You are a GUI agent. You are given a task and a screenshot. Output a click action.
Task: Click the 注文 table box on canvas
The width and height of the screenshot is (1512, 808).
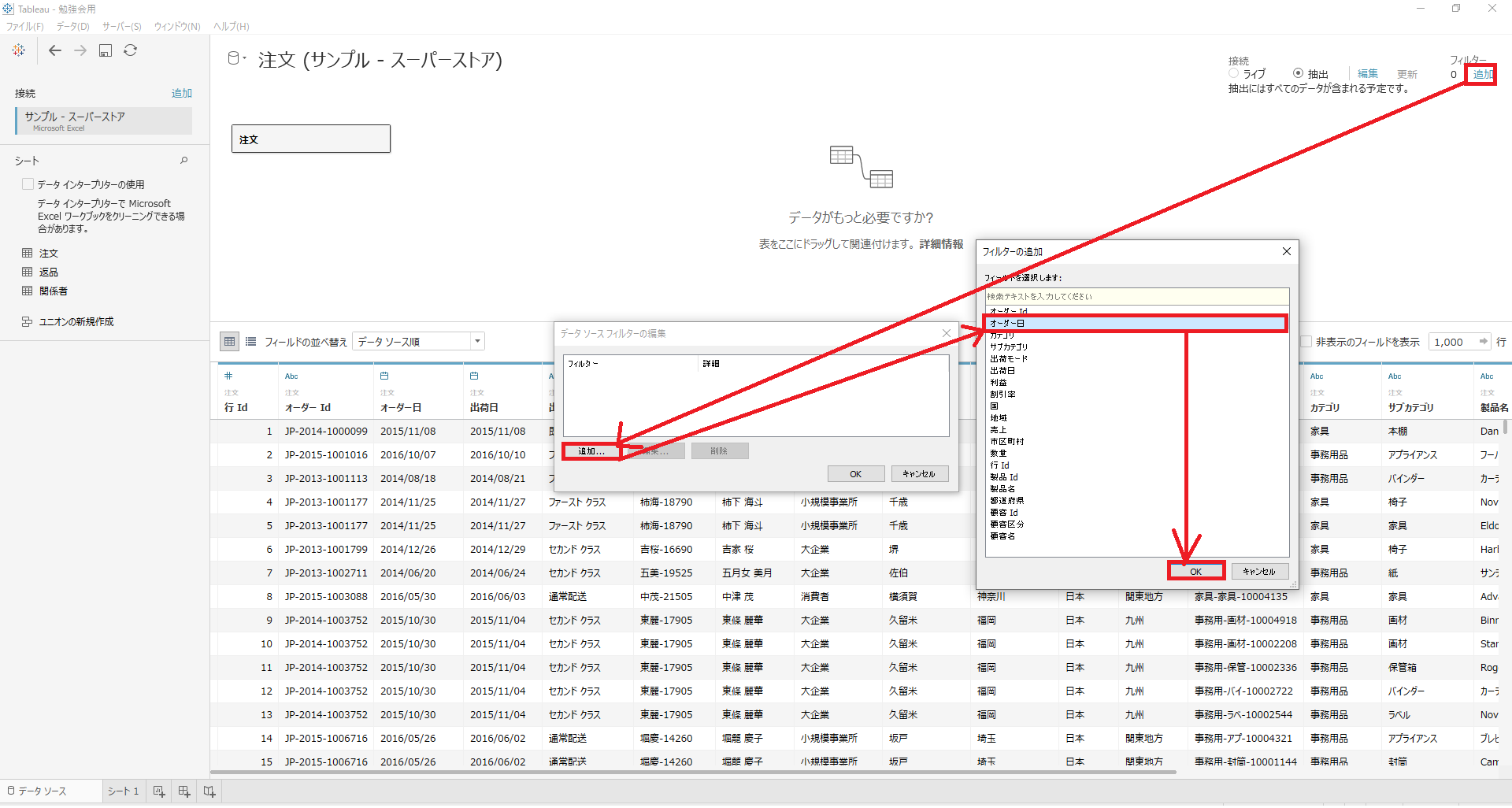coord(311,139)
